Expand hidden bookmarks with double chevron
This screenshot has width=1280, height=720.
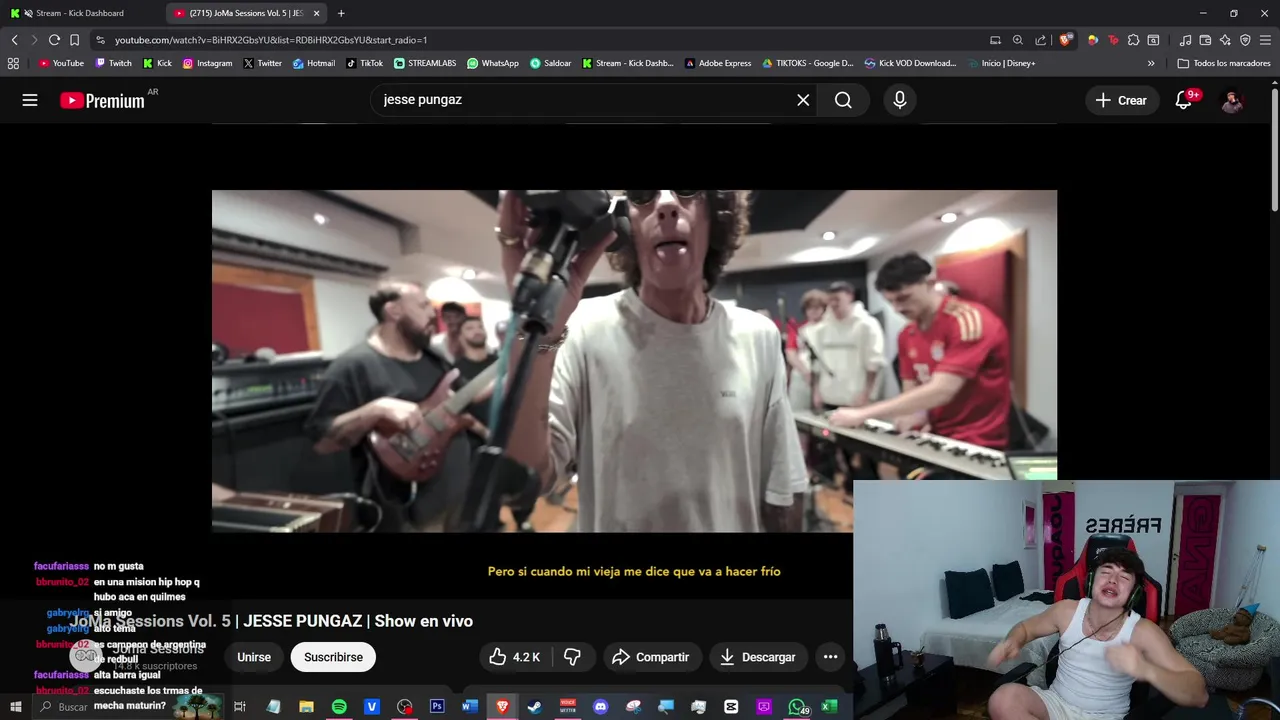click(x=1150, y=63)
